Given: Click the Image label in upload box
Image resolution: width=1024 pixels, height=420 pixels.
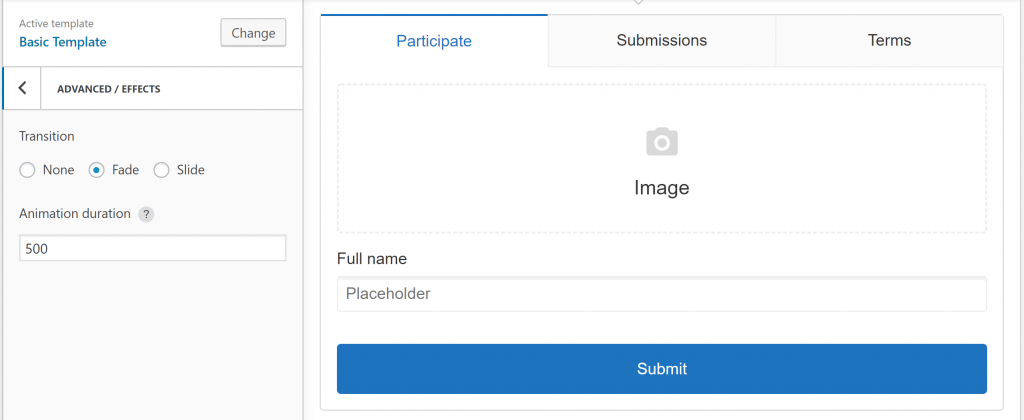Looking at the screenshot, I should 662,188.
